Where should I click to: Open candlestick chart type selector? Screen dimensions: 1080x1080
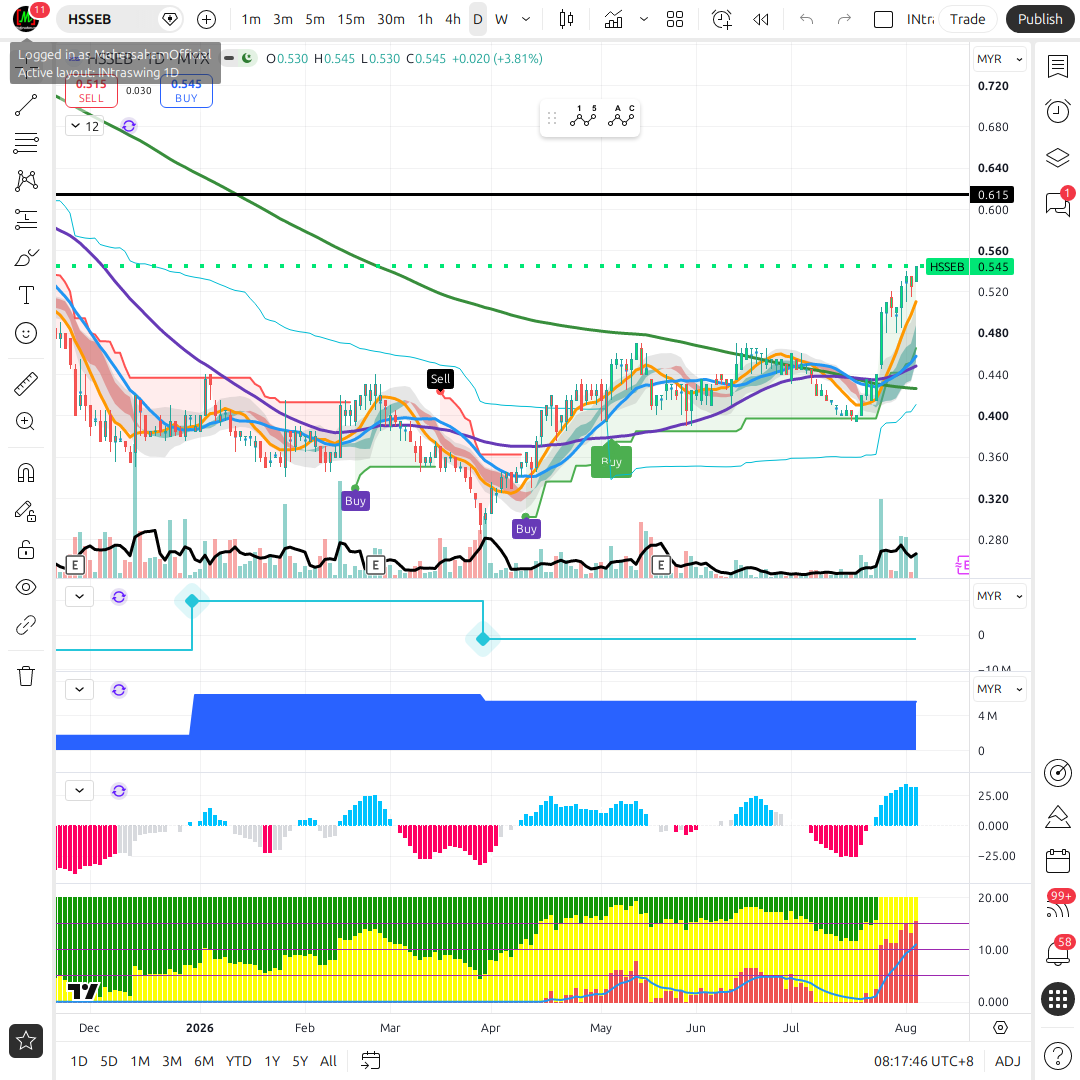point(566,19)
